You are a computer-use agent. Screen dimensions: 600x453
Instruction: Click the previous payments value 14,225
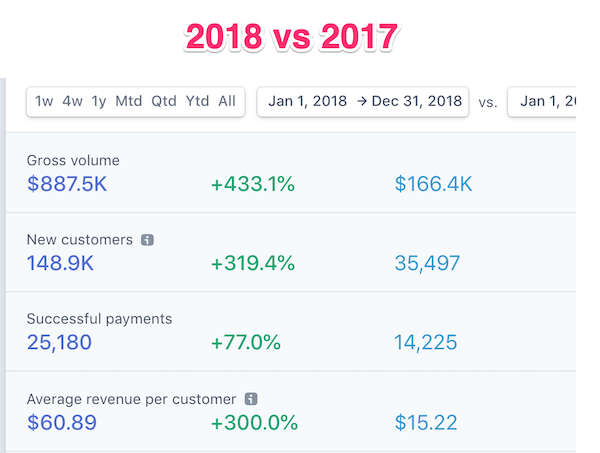426,343
